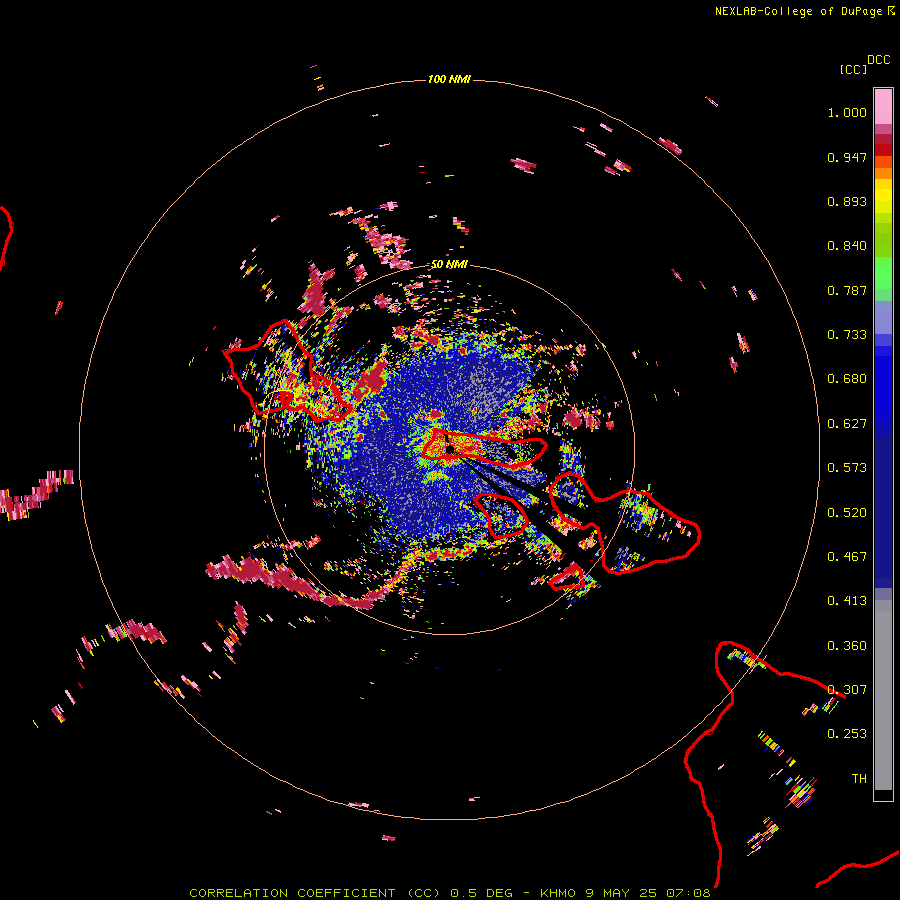Viewport: 900px width, 900px height.
Task: Select the 1.000 scale value
Action: coord(847,112)
